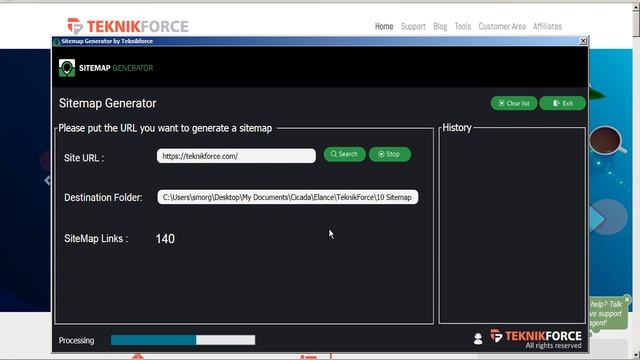The image size is (640, 360).
Task: Click the SiteMap Links count 140
Action: (165, 239)
